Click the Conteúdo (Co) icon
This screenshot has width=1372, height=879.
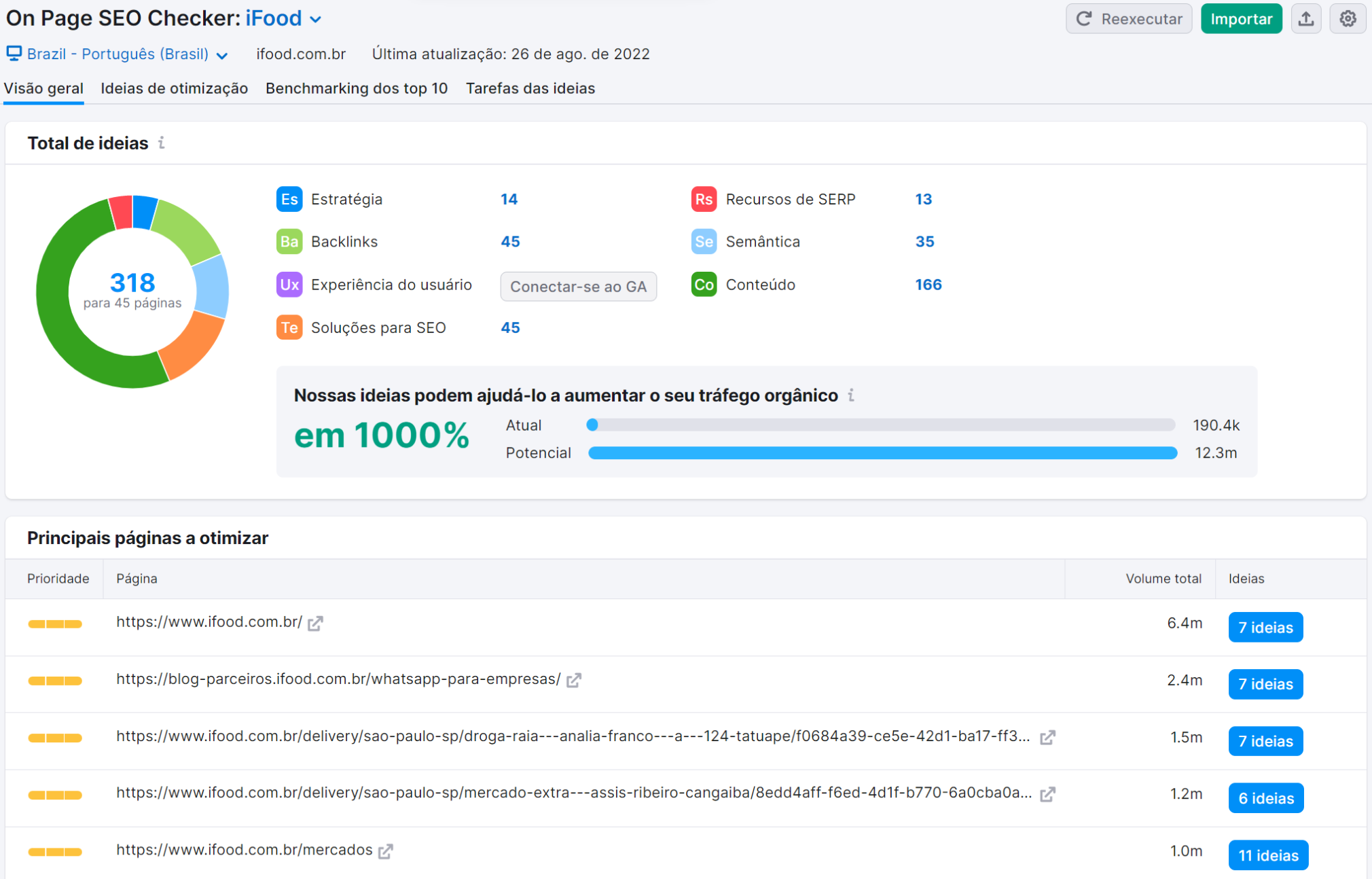pos(704,285)
